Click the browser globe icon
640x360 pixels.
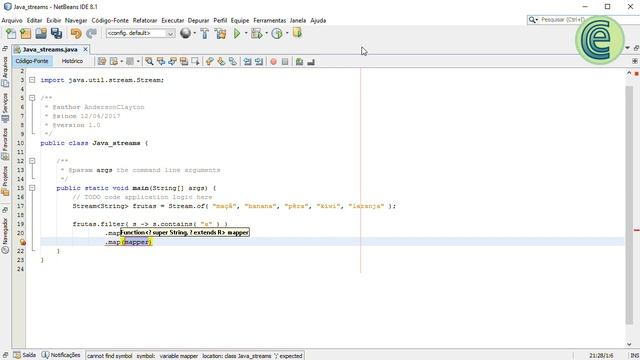pos(185,33)
